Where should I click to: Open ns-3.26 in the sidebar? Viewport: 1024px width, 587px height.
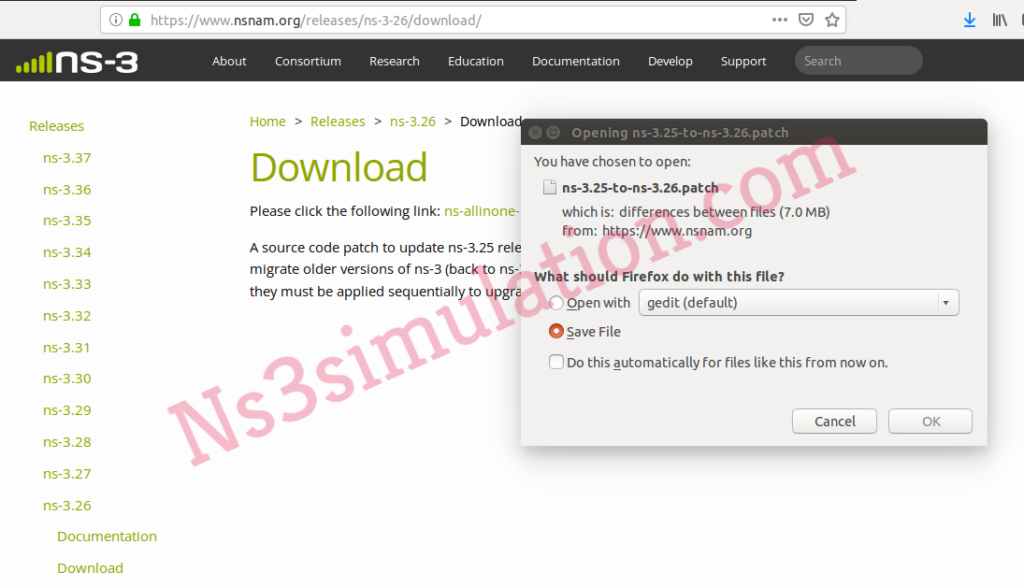67,506
